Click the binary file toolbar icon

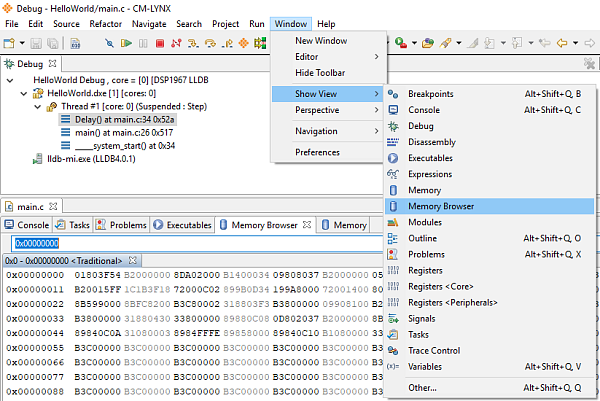coord(75,43)
